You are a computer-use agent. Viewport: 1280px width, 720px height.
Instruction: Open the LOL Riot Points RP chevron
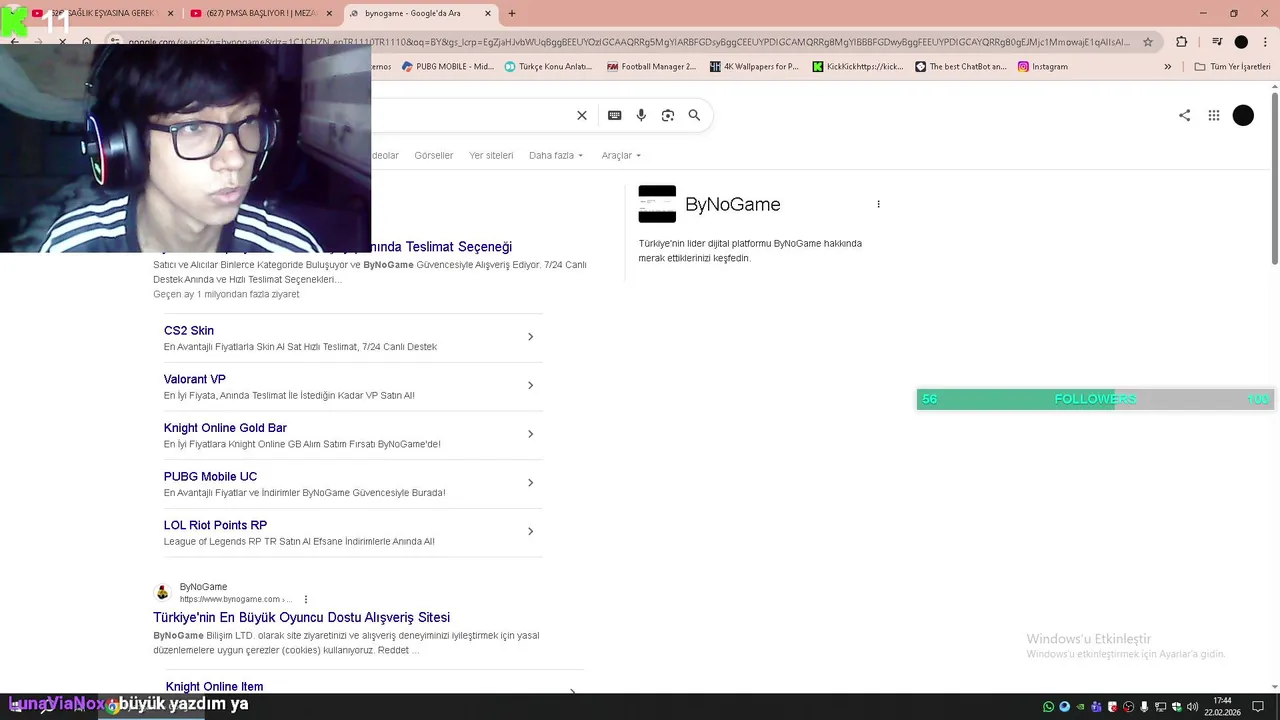pyautogui.click(x=530, y=531)
